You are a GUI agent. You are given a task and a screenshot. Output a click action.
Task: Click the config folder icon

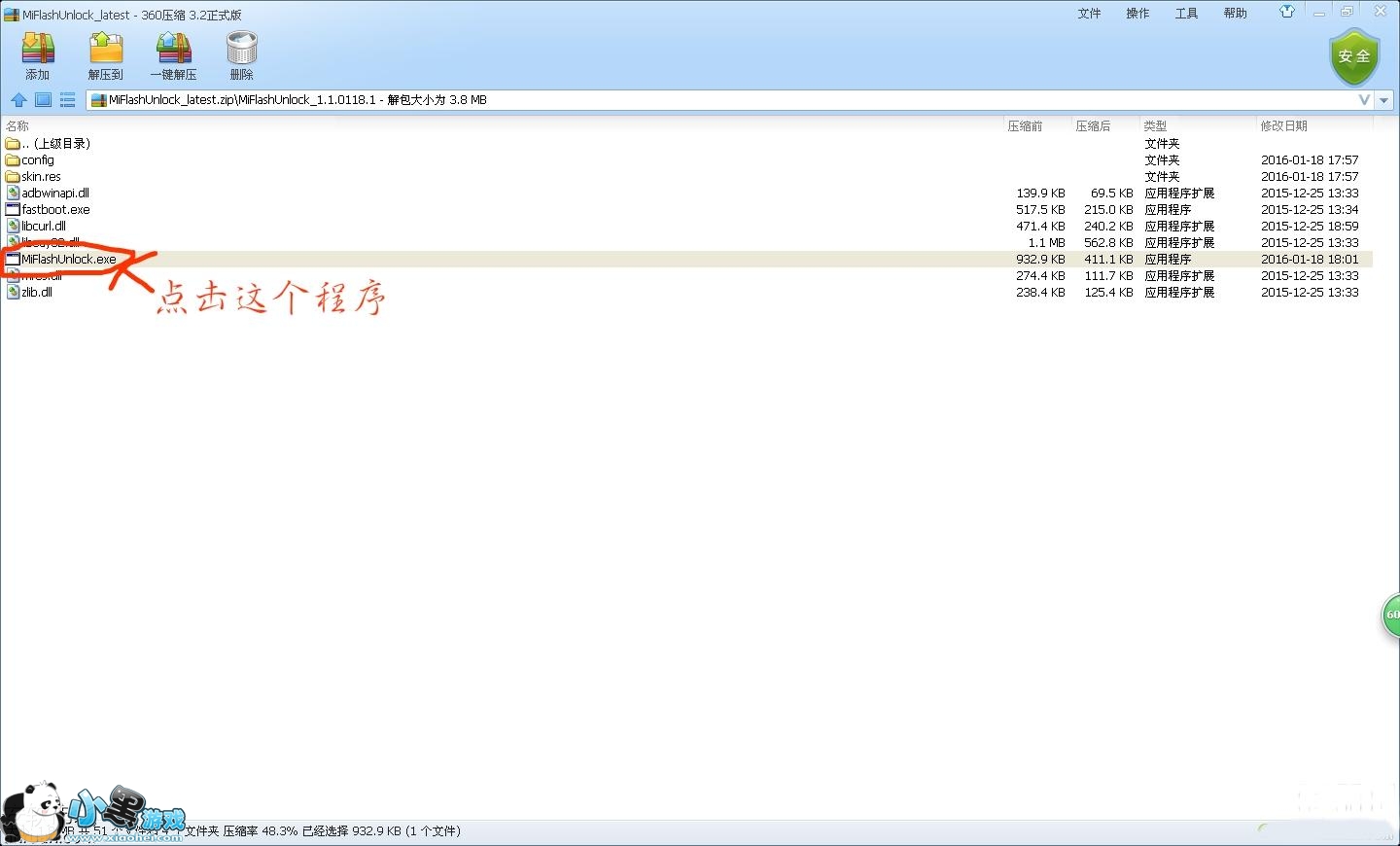click(x=13, y=160)
